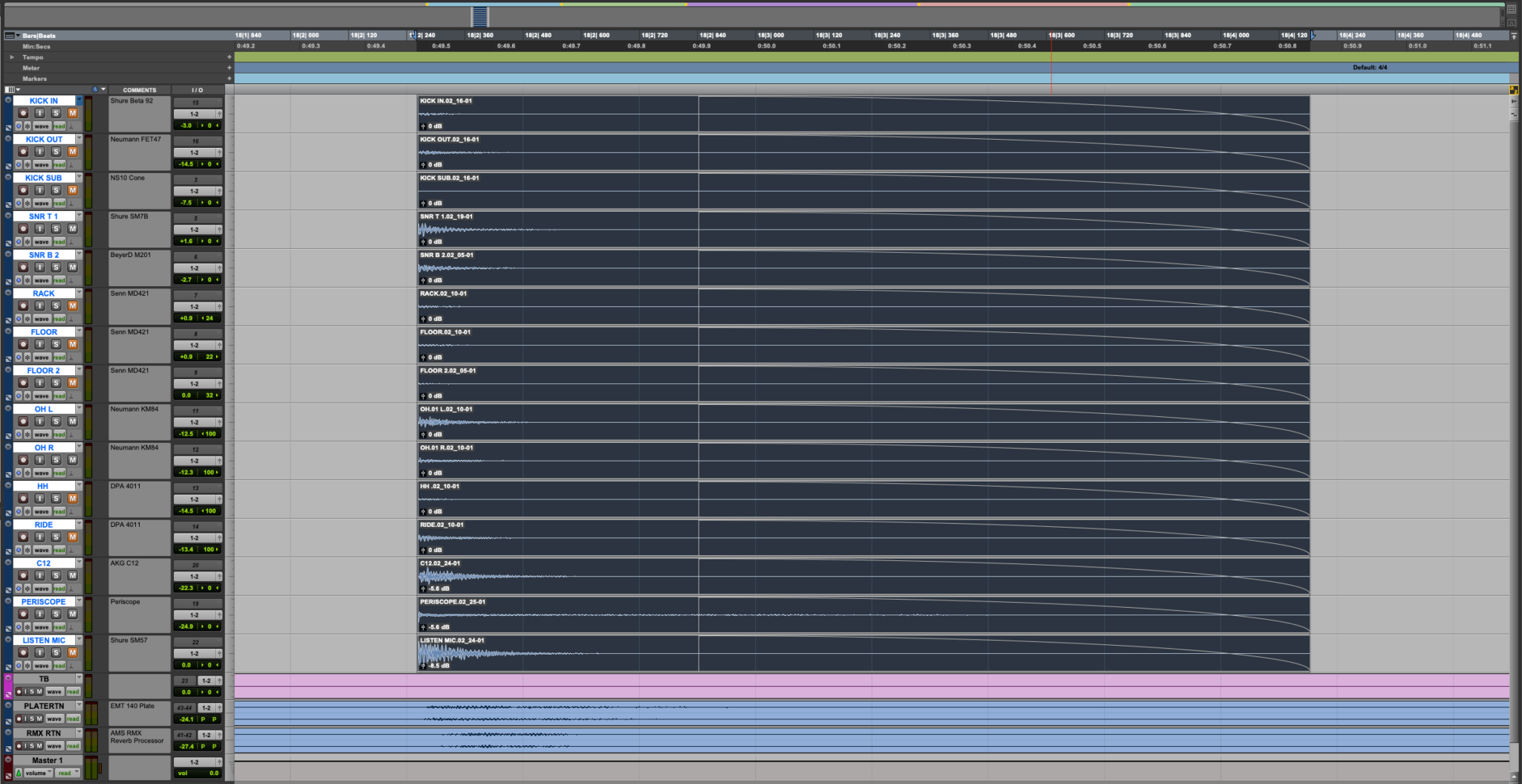Click the COMMENTS column header
The height and width of the screenshot is (784, 1522).
click(140, 90)
